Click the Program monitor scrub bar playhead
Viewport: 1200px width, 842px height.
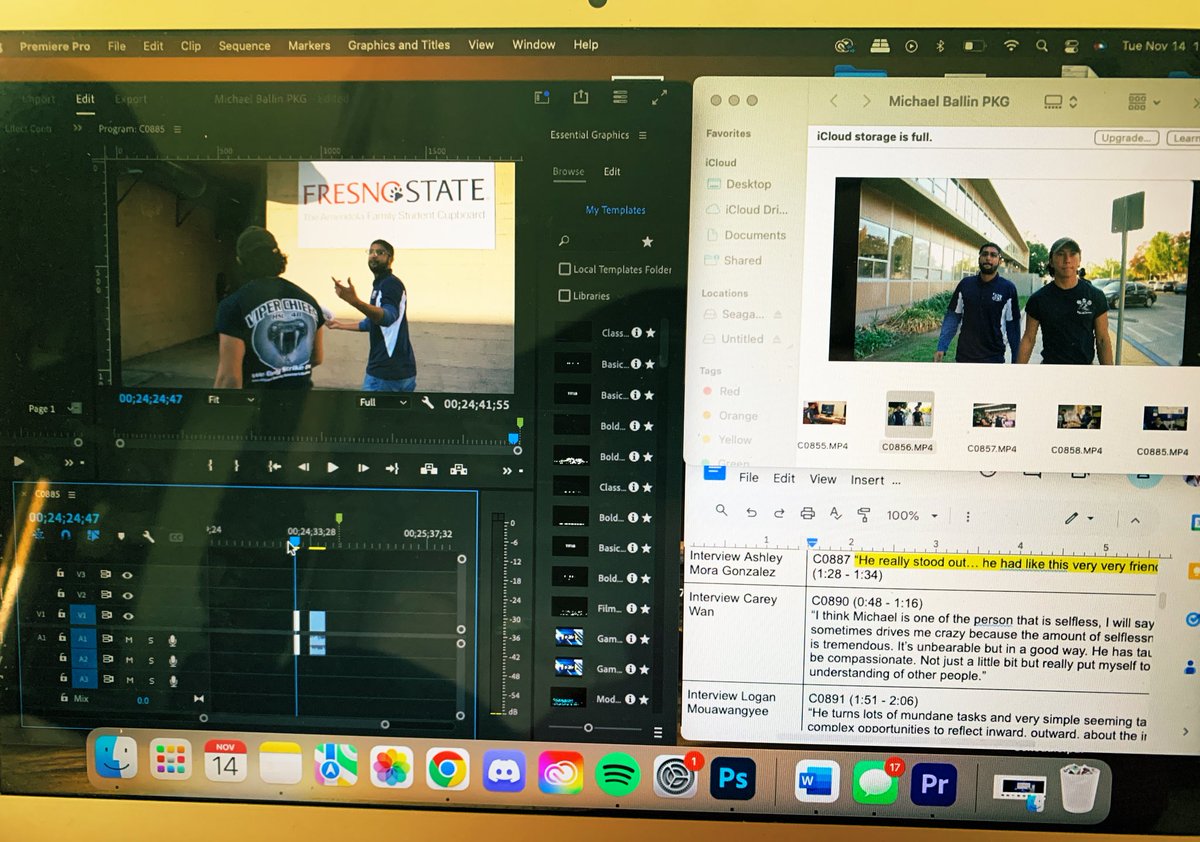coord(514,438)
